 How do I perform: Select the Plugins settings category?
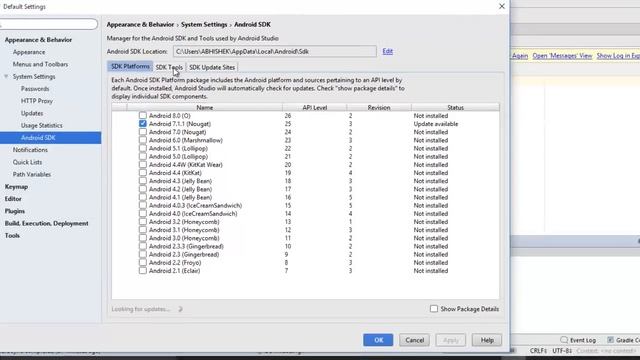15,211
